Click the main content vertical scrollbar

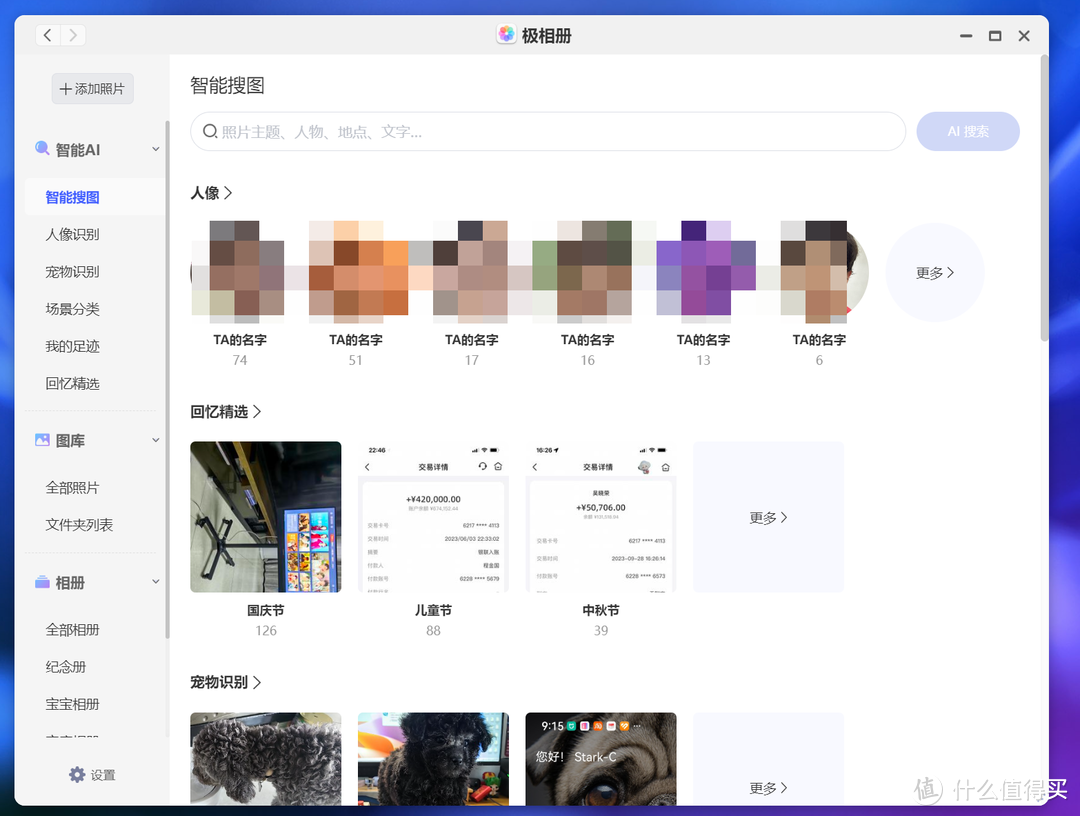[1043, 200]
